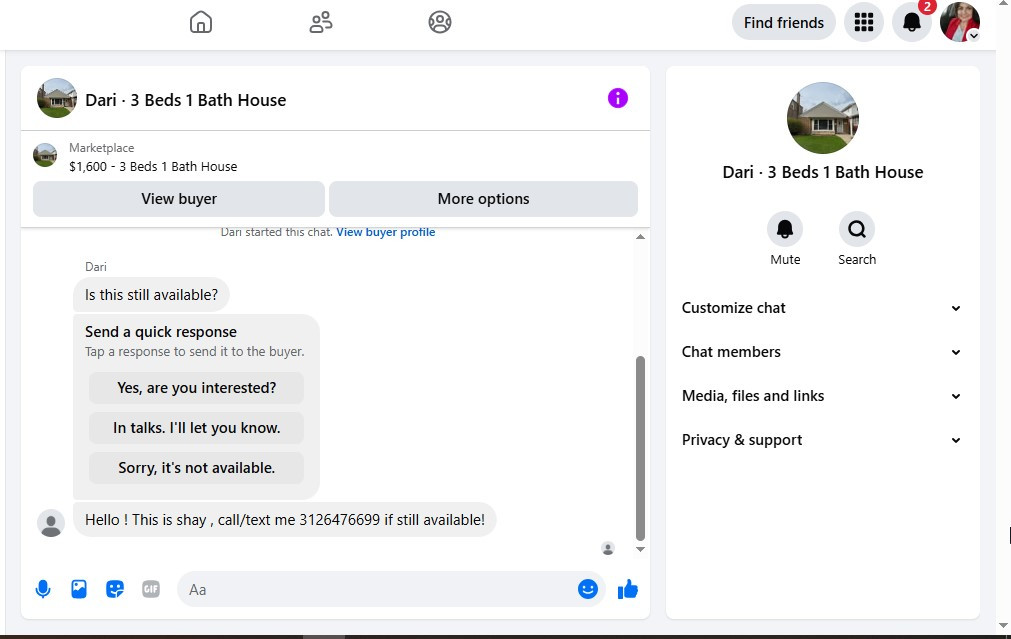Open the sticker picker icon
The width and height of the screenshot is (1011, 639).
(x=115, y=589)
